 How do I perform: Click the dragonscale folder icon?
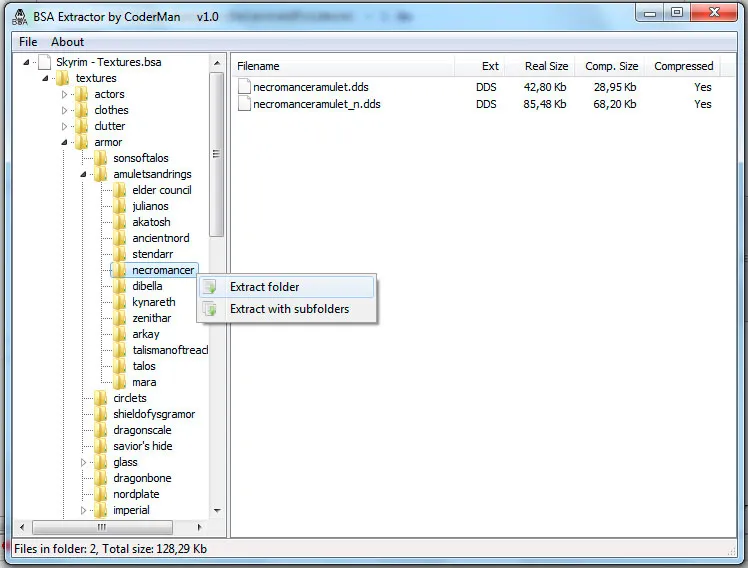pyautogui.click(x=100, y=430)
